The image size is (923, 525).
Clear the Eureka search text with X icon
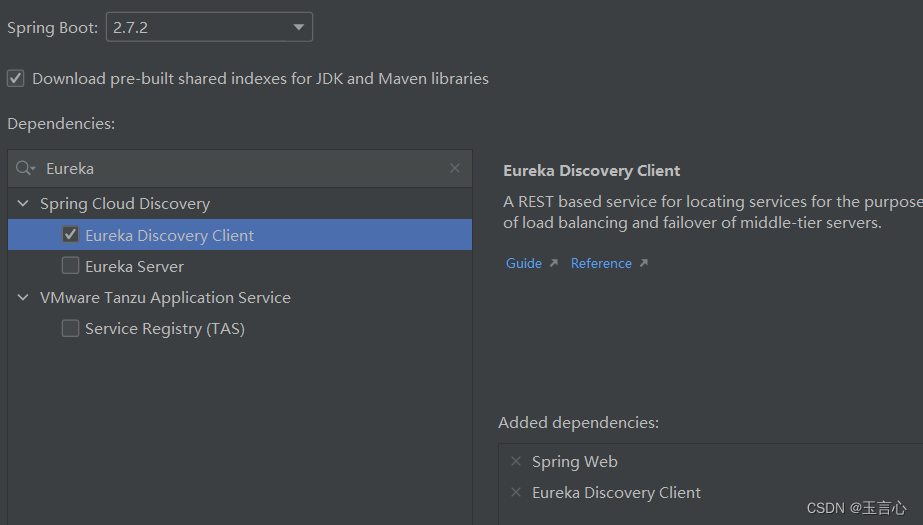click(455, 168)
